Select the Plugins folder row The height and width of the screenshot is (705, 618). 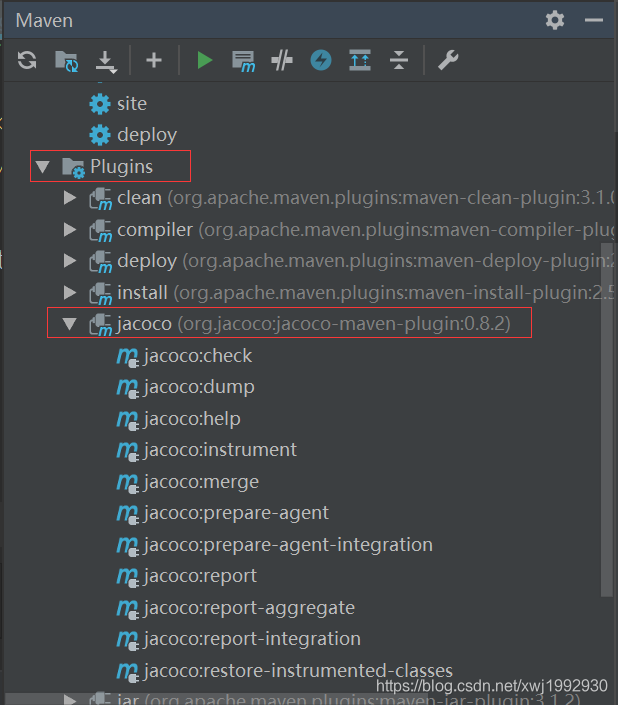point(110,166)
